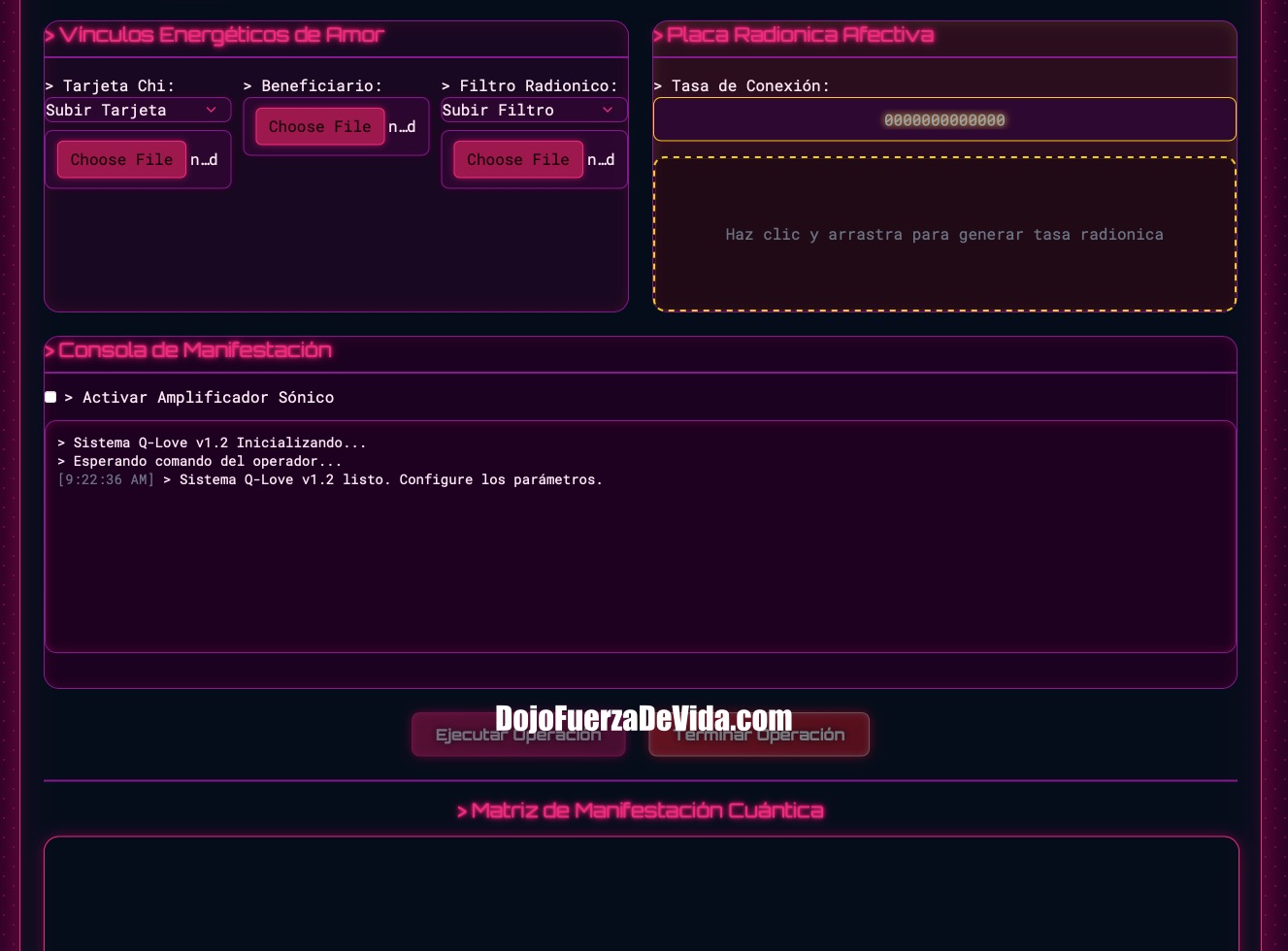
Task: Click the Vínculos Energéticos de Amor heading
Action: point(215,35)
